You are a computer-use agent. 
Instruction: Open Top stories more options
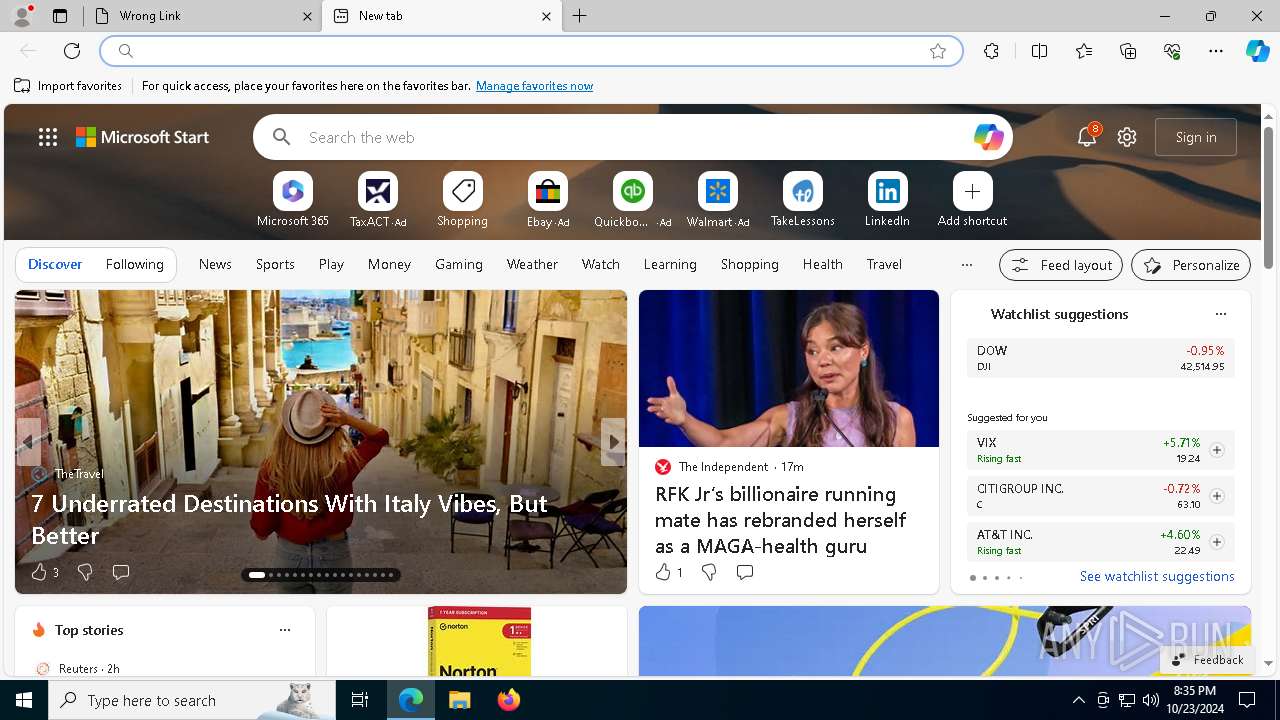[x=285, y=630]
